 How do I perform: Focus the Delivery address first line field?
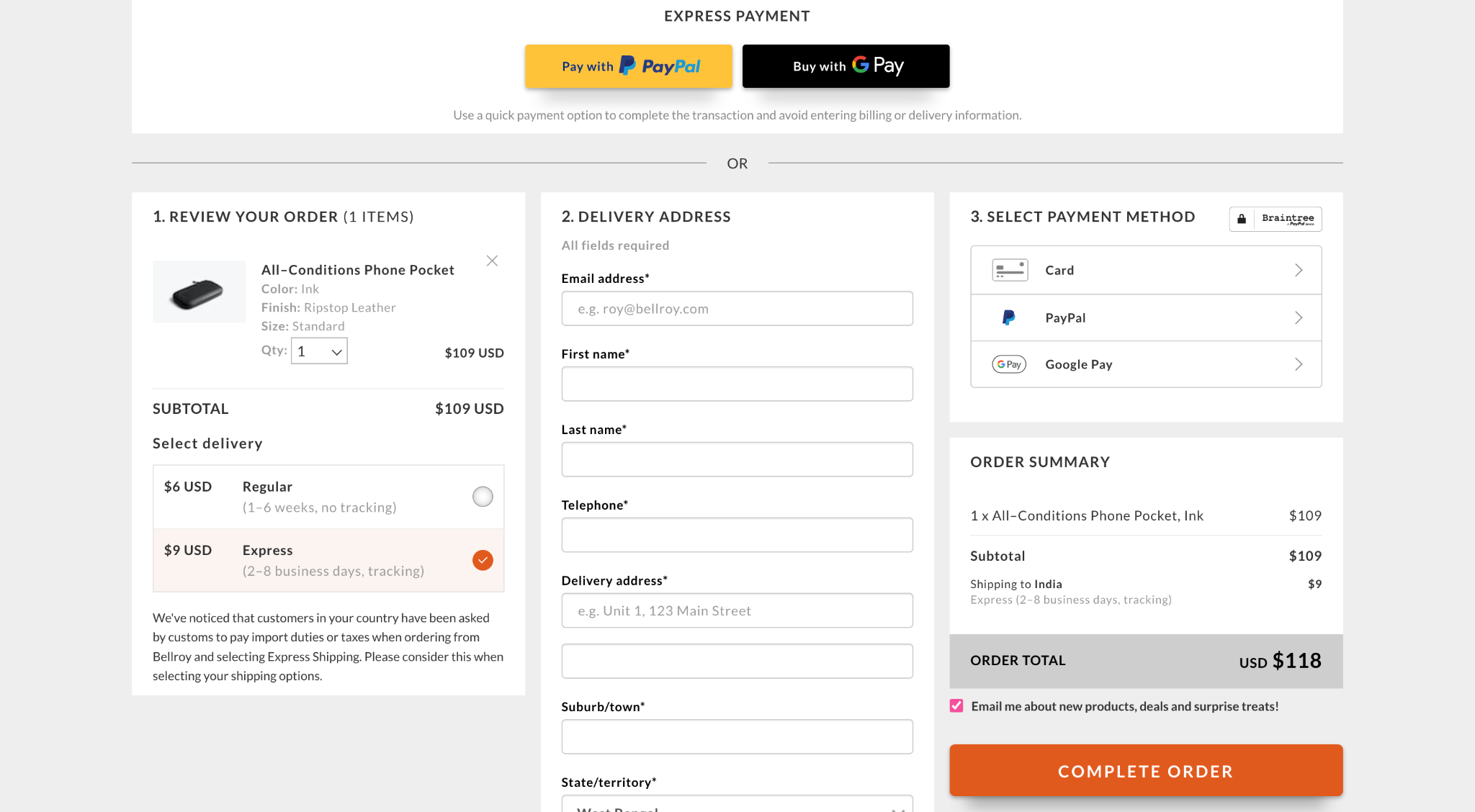point(737,611)
